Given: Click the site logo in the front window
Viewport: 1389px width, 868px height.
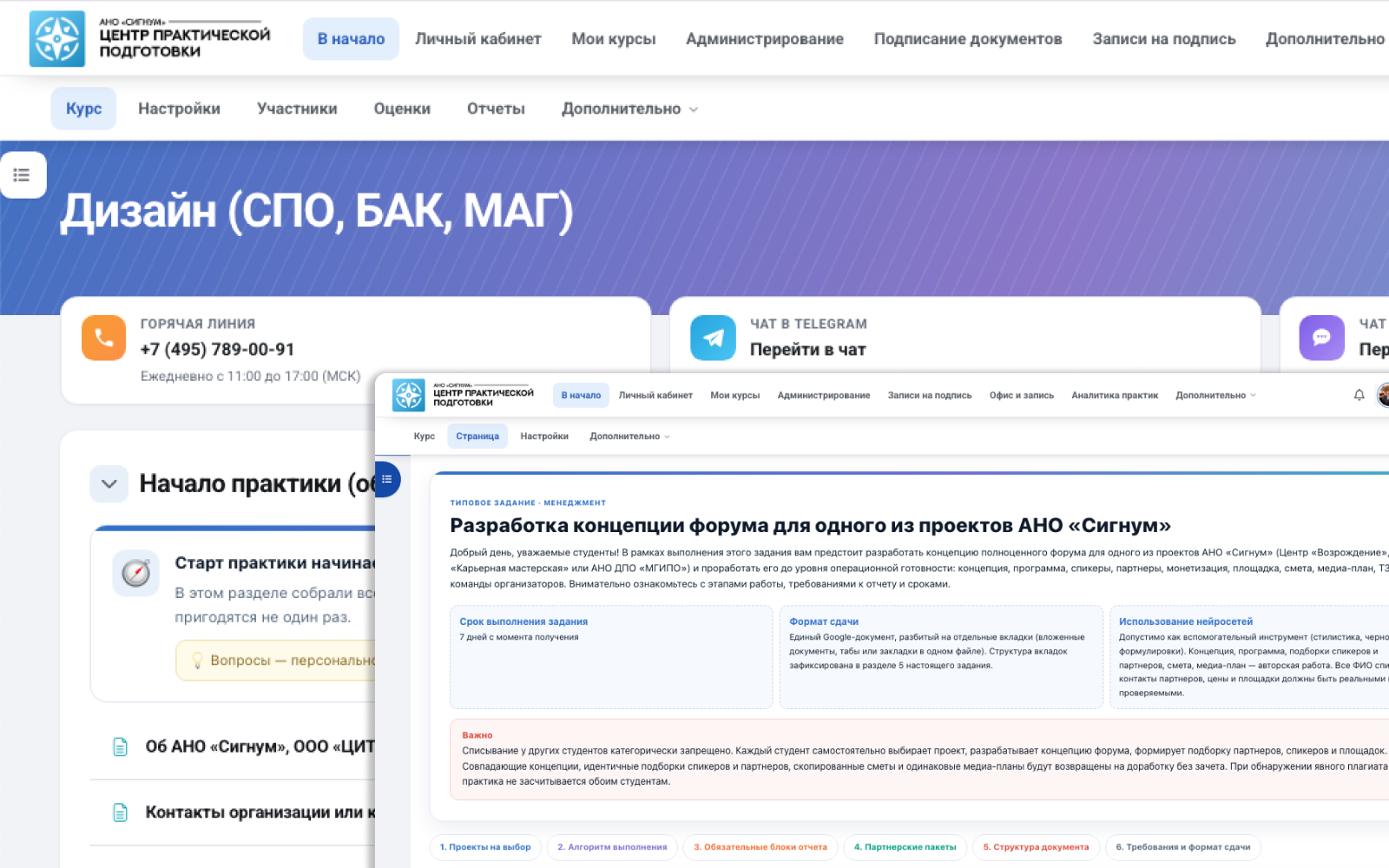Looking at the screenshot, I should pos(463,395).
